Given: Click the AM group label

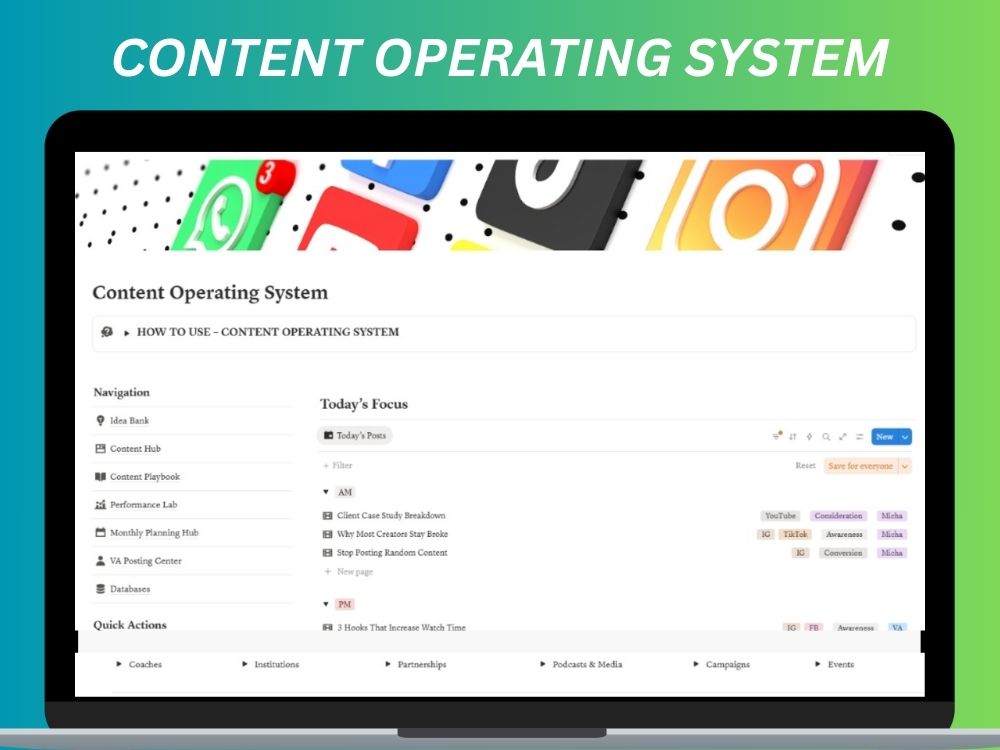Looking at the screenshot, I should (345, 492).
